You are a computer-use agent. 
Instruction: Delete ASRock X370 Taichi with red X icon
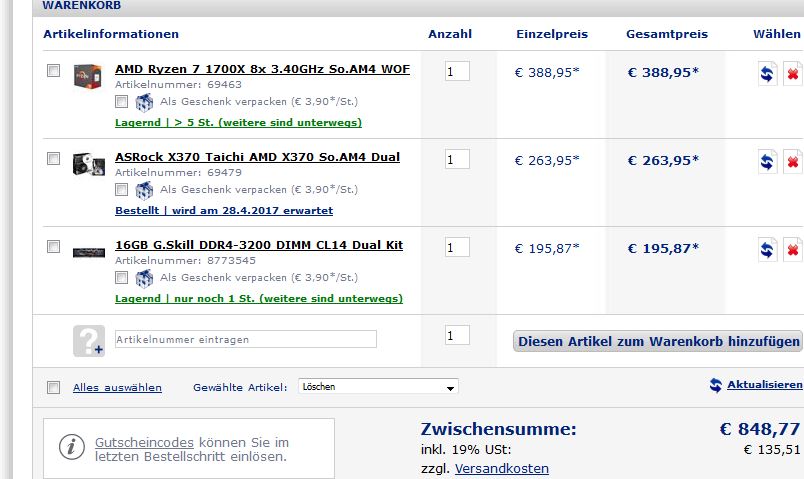pos(793,162)
